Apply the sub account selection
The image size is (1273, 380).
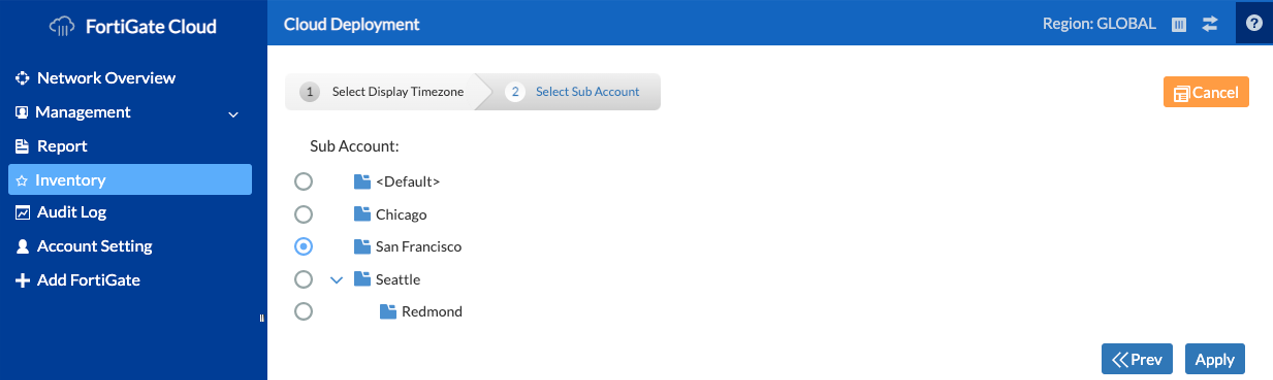[x=1215, y=359]
